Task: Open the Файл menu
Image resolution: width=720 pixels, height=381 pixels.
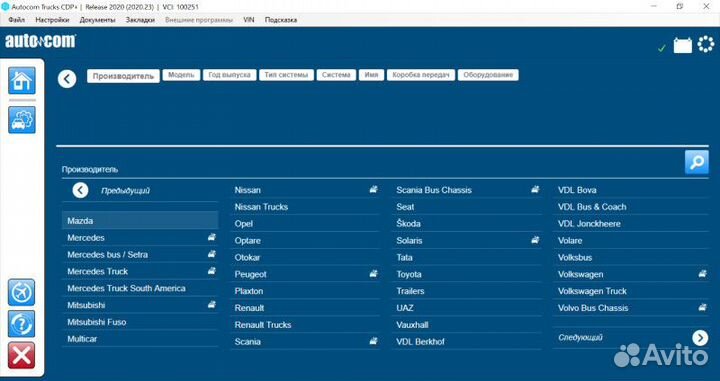Action: click(17, 20)
